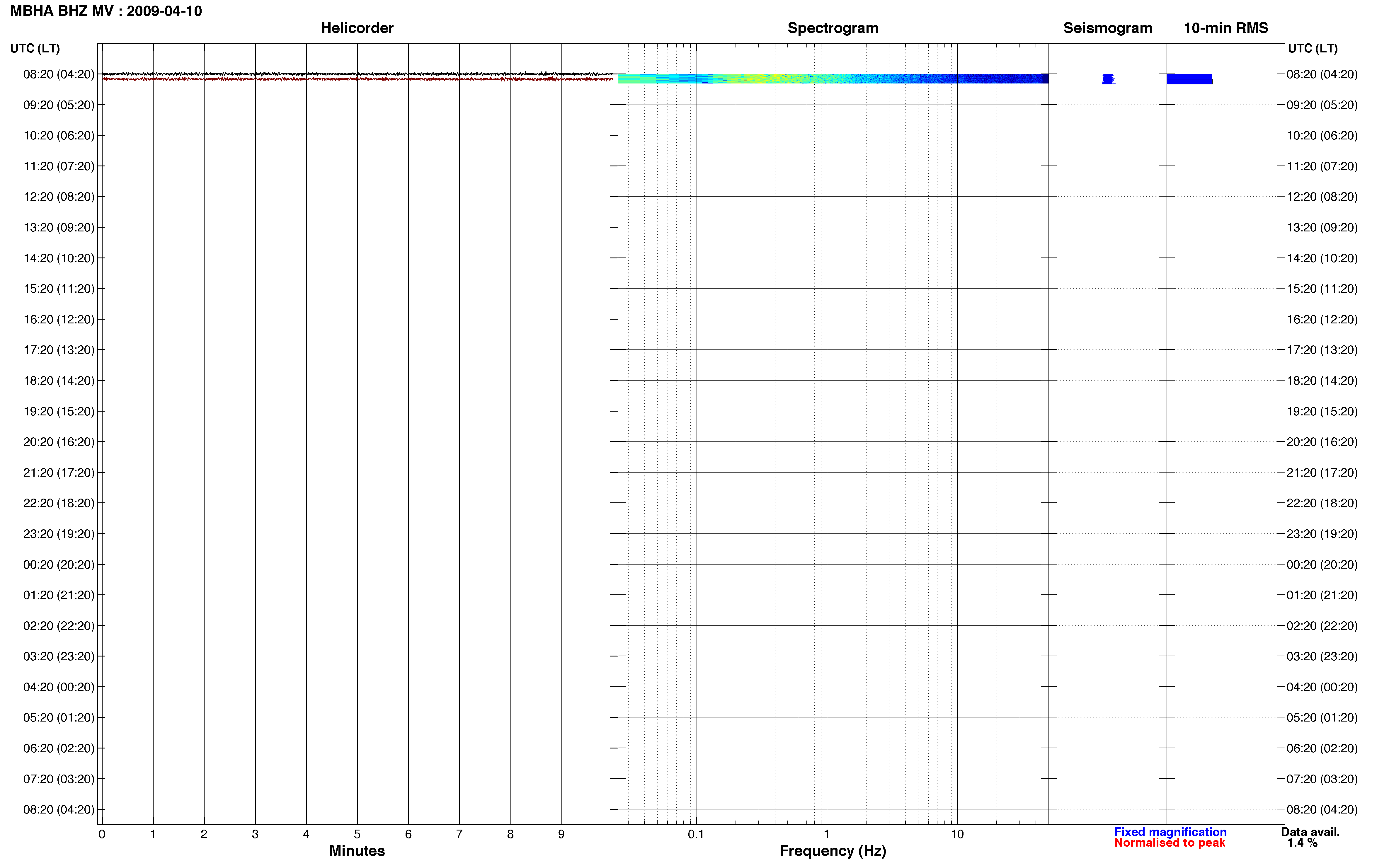
Task: Click the right '16:20 (12:20)' time label
Action: (x=1322, y=319)
